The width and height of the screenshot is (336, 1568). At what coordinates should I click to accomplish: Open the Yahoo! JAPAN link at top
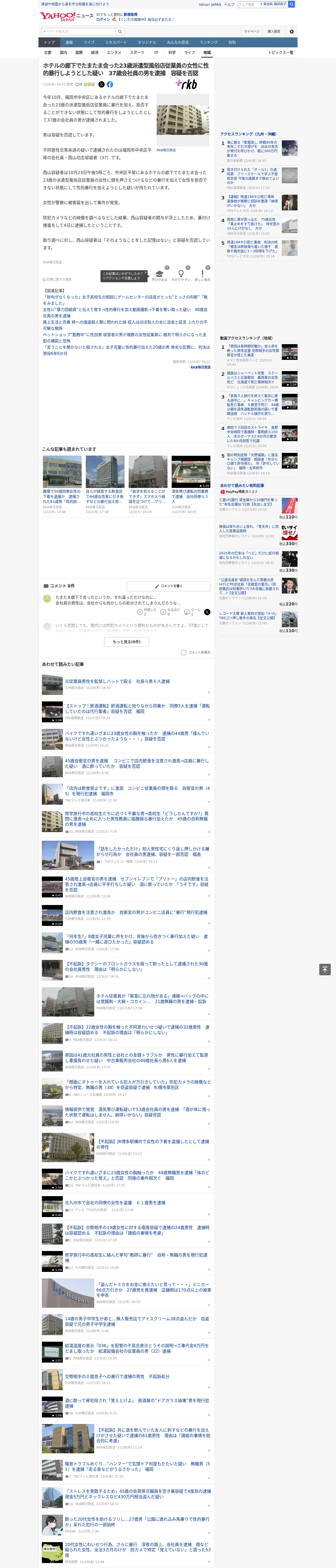210,4
